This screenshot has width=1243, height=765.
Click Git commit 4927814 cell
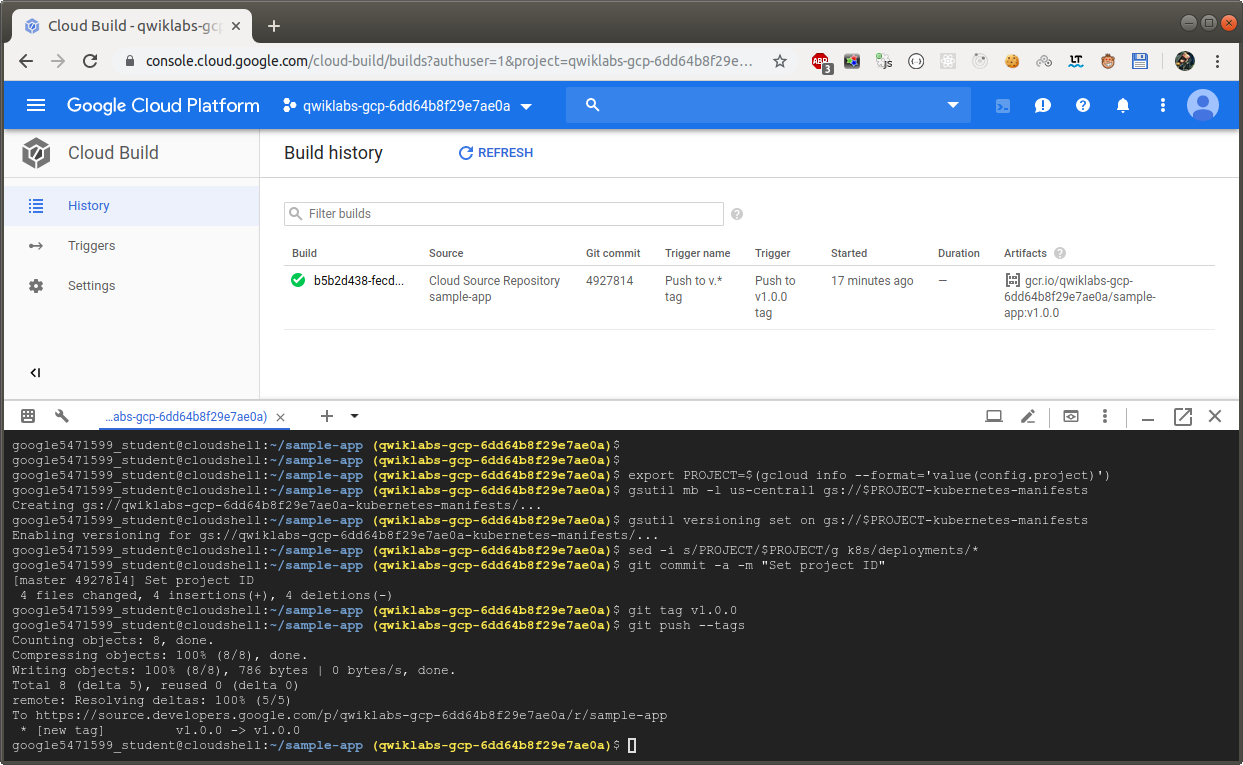[609, 281]
